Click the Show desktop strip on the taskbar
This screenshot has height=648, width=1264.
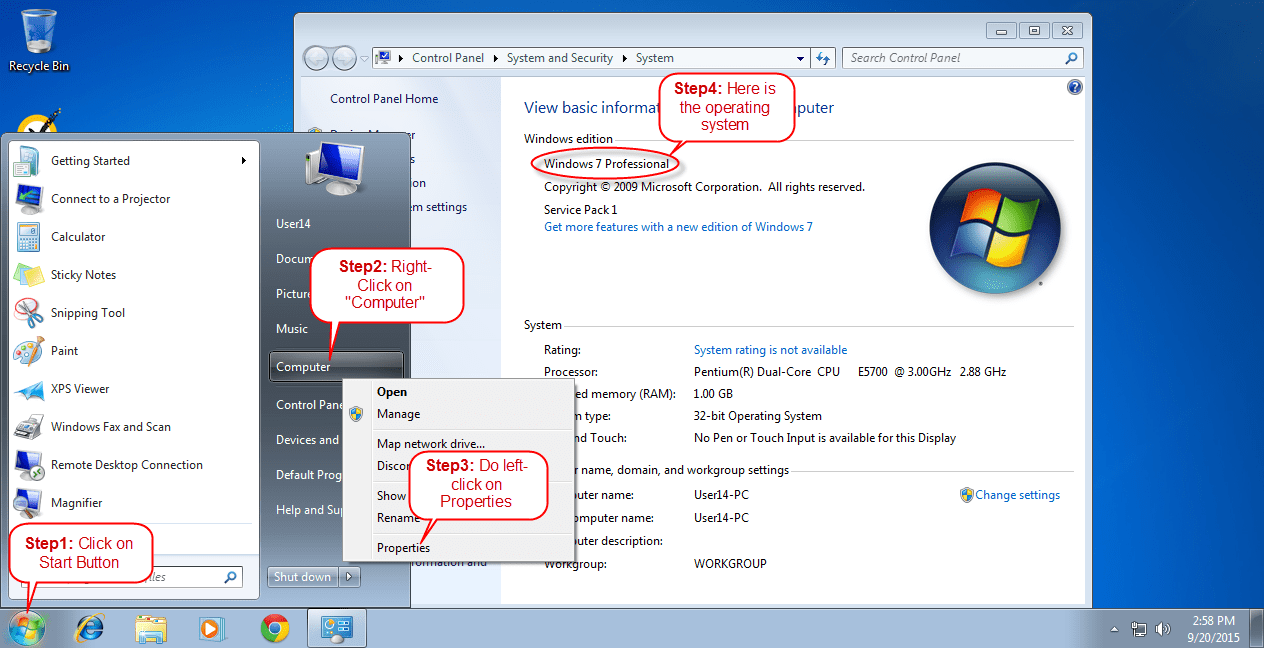point(1257,629)
